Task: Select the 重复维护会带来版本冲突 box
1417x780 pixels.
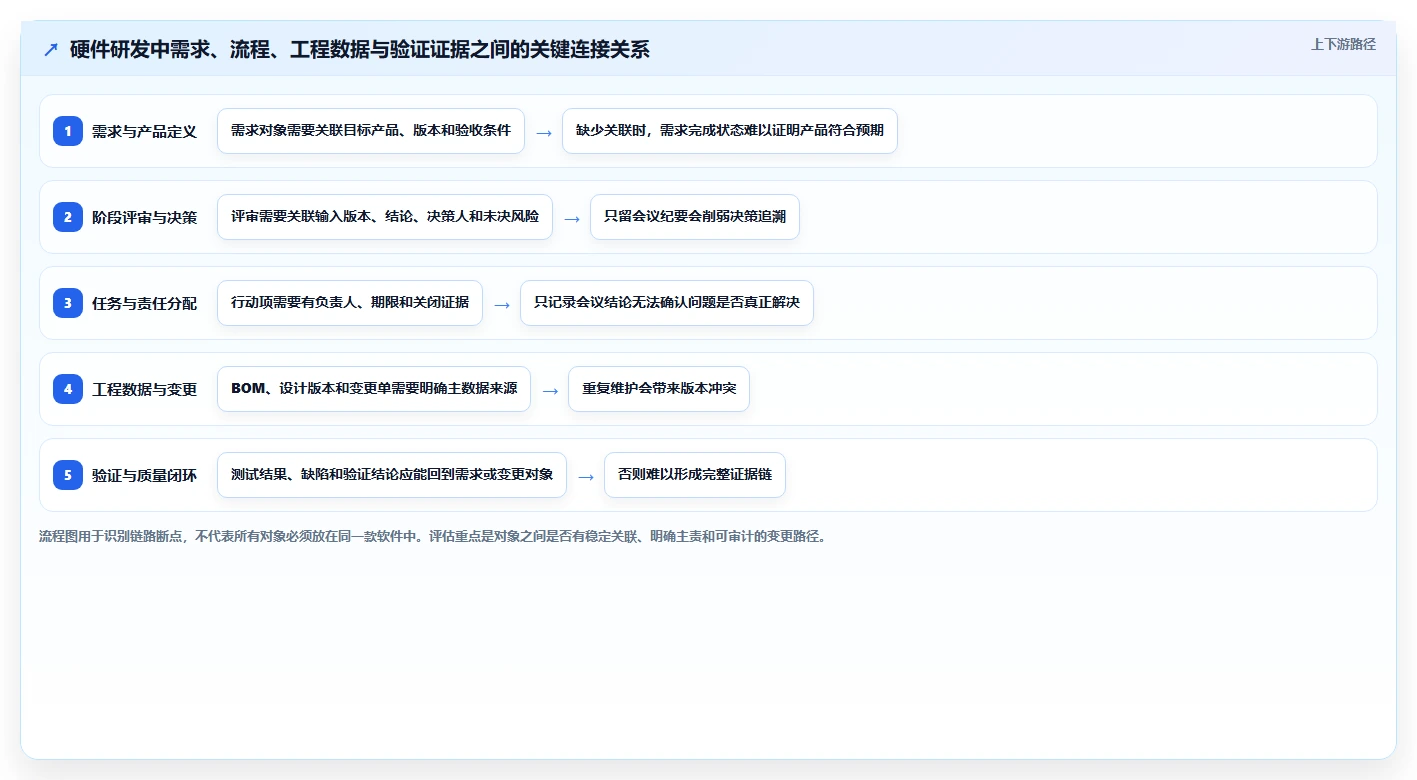Action: pyautogui.click(x=659, y=389)
